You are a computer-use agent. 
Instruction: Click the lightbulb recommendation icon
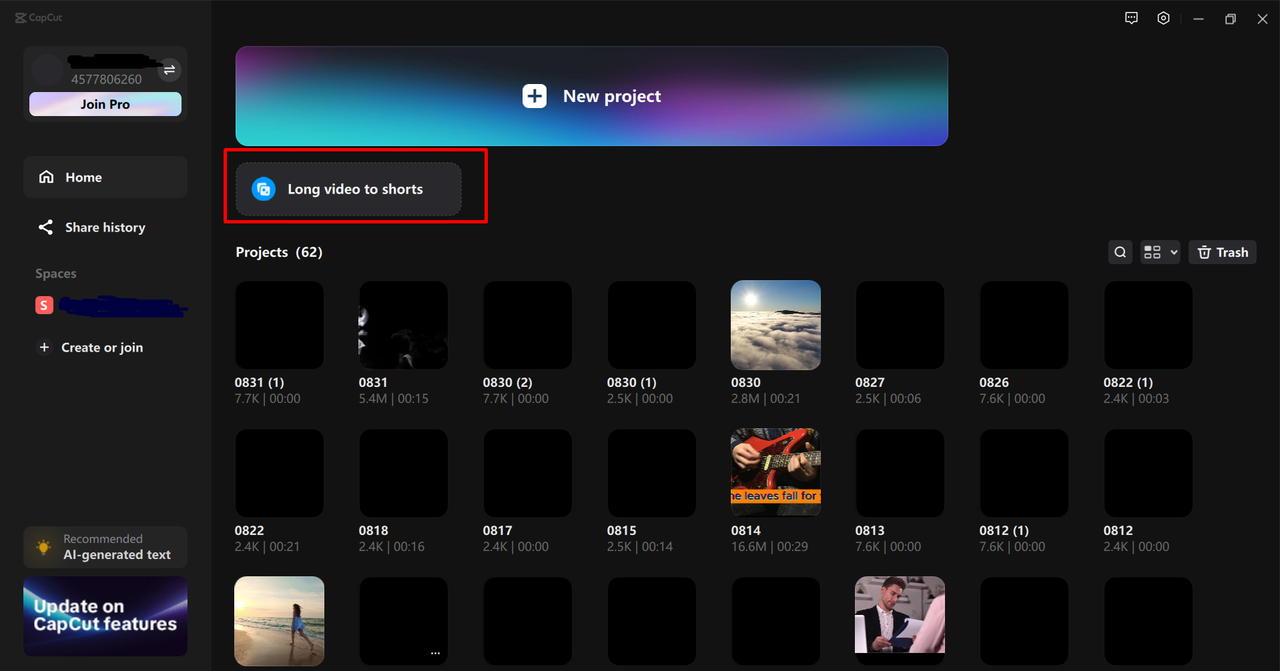44,547
